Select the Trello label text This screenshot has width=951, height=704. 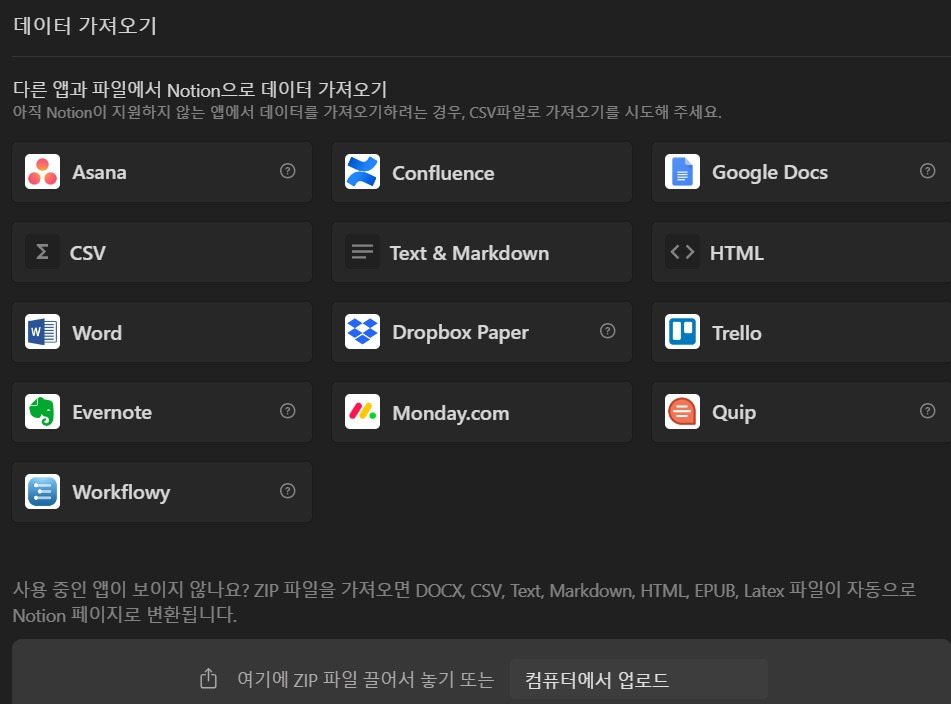736,333
